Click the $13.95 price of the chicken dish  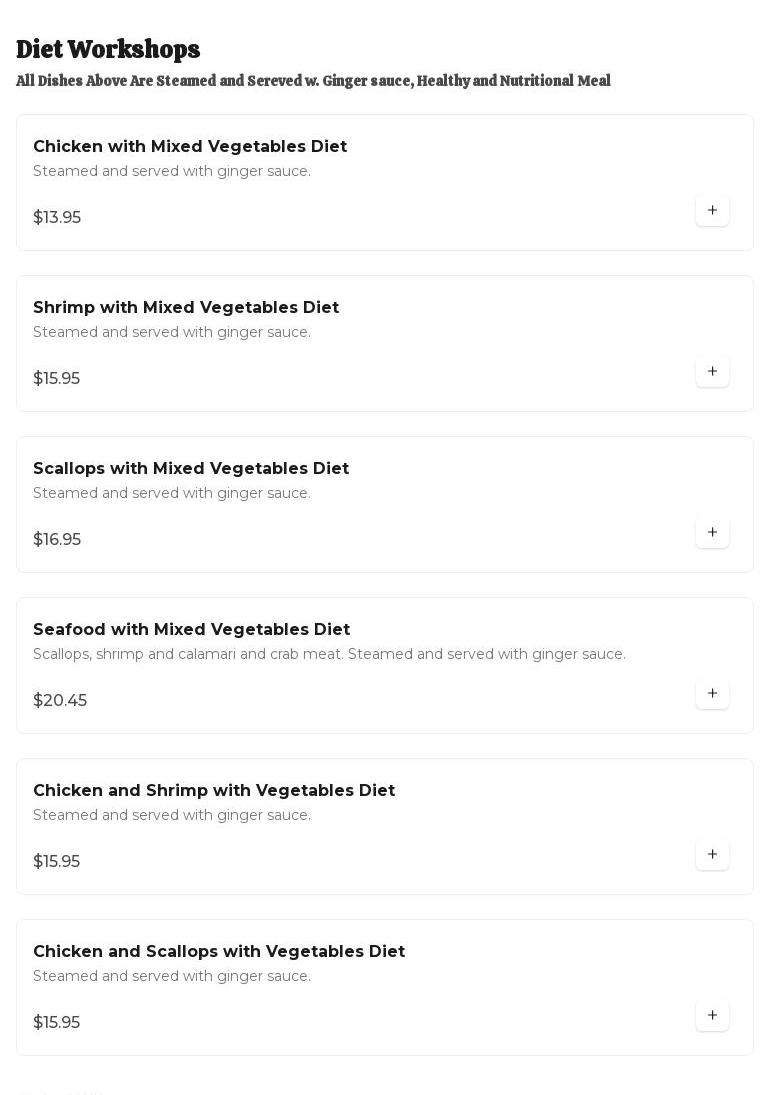pyautogui.click(x=57, y=217)
